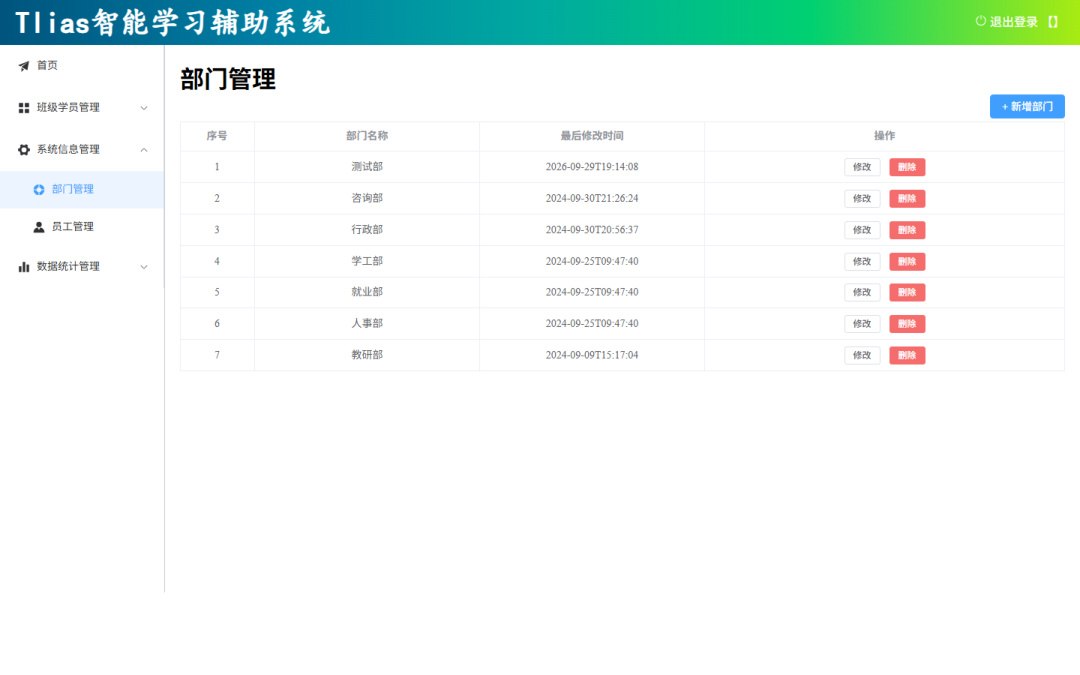
Task: Delete the 行政部 department
Action: tap(907, 230)
